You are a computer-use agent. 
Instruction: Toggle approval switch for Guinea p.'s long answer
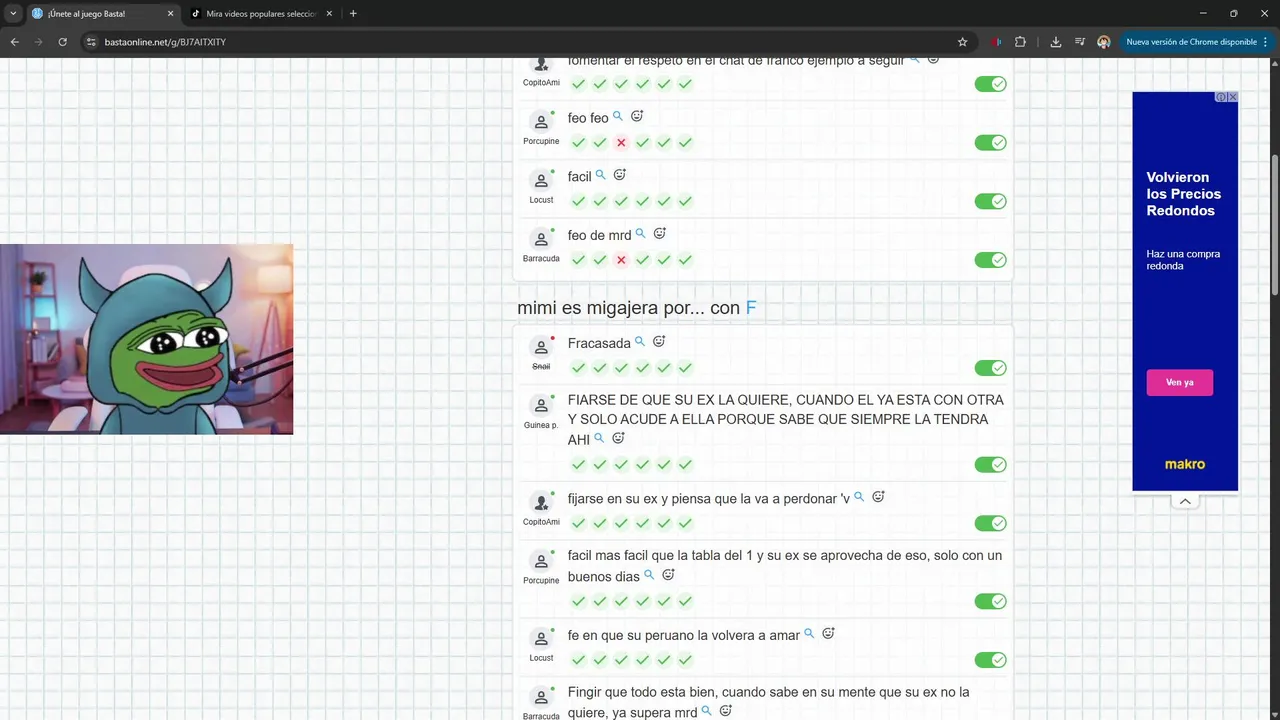(990, 464)
